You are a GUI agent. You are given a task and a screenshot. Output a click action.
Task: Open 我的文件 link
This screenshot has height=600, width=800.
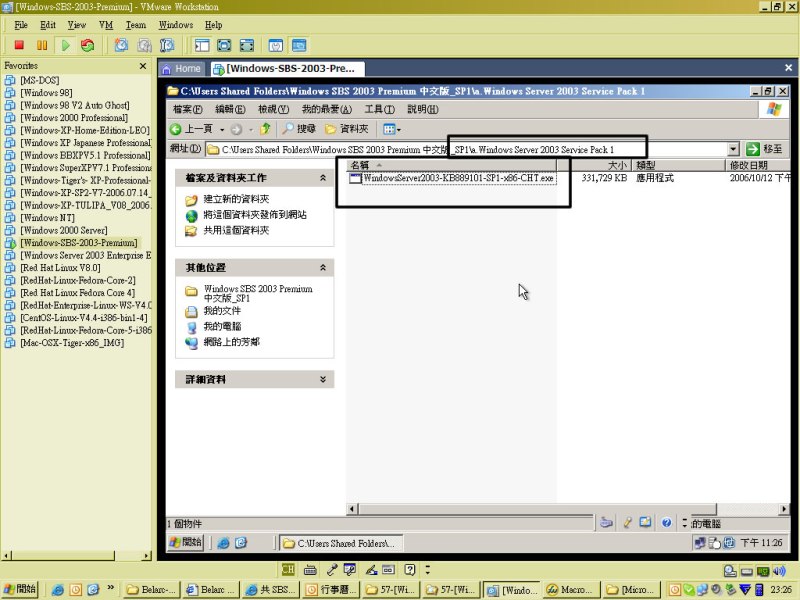222,311
